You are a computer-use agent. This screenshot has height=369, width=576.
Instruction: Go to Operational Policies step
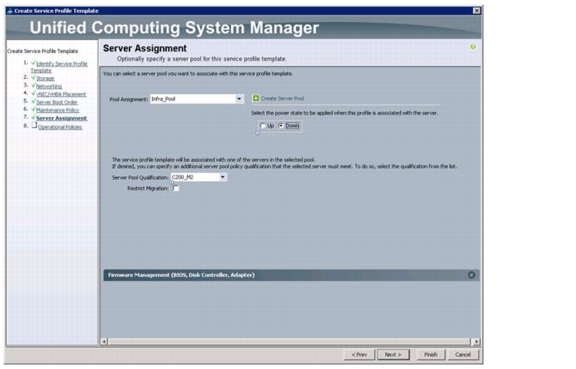tap(60, 127)
